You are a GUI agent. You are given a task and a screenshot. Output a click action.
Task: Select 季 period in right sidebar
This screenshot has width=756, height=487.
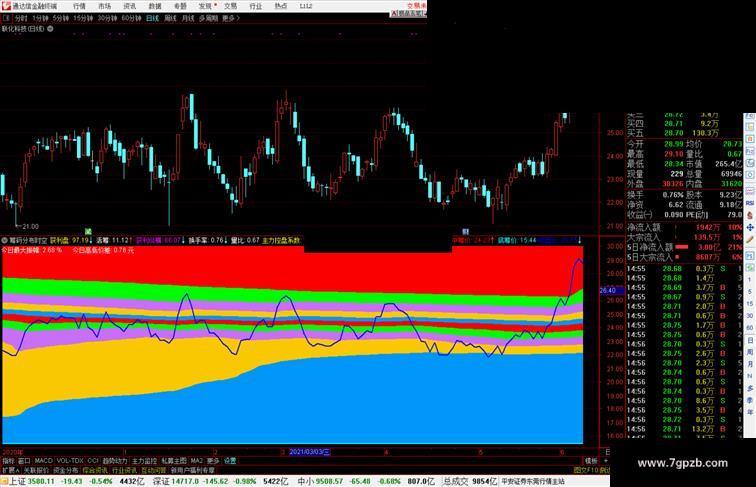tap(750, 400)
